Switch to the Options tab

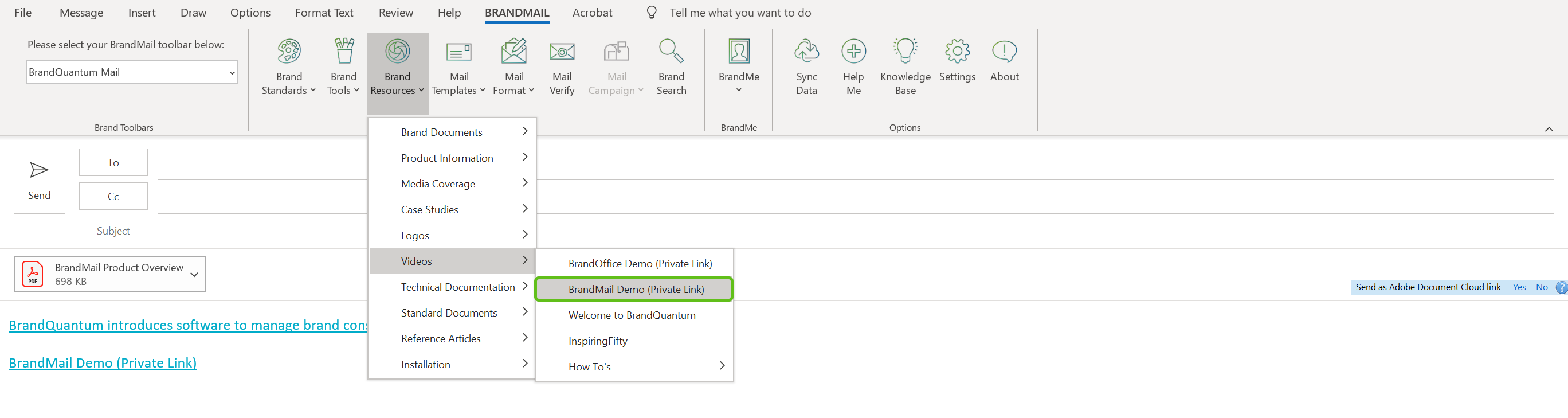(x=250, y=13)
